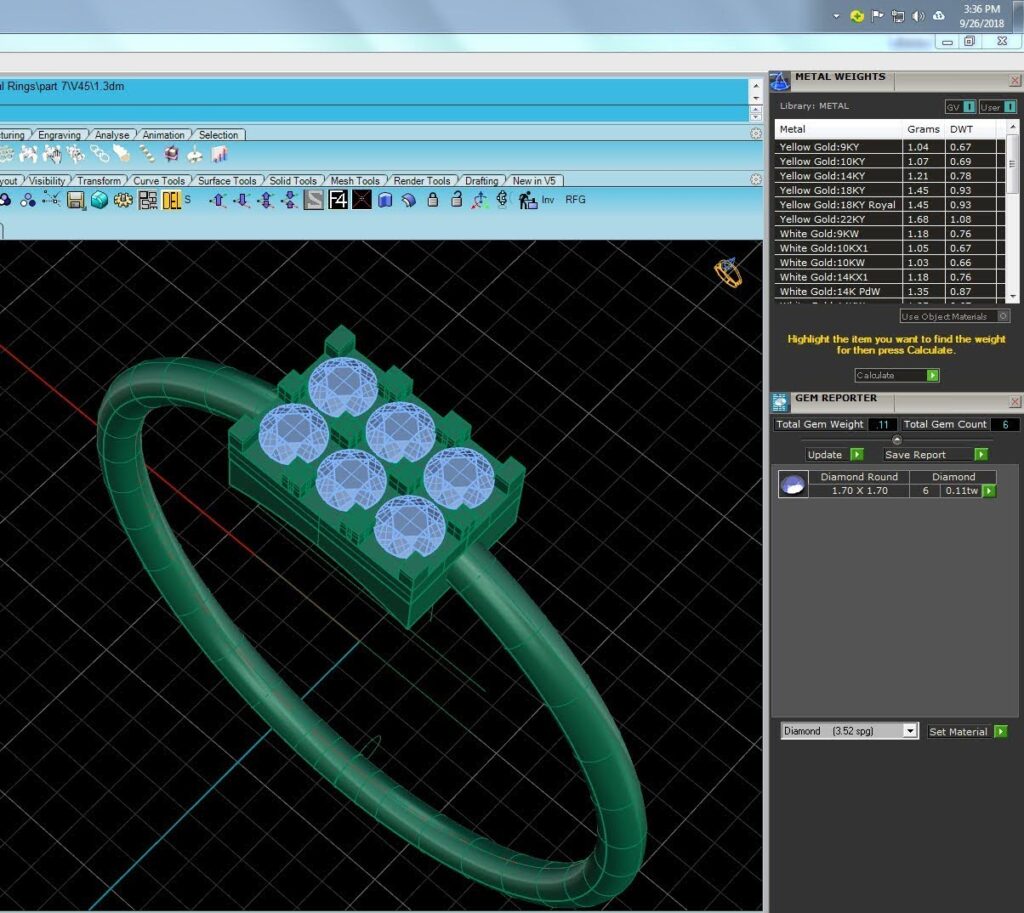Click the cloud sync tray icon
The image size is (1024, 913).
[x=939, y=16]
